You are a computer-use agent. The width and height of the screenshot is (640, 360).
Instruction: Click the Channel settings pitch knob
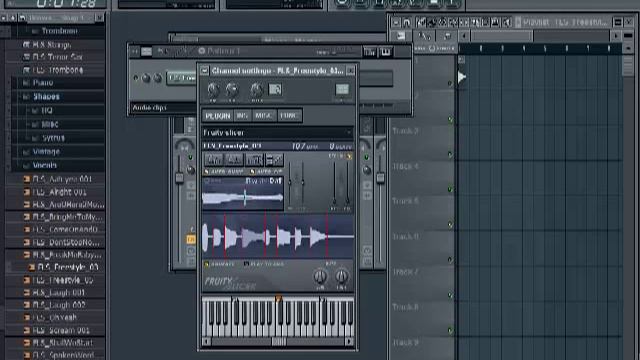click(x=257, y=89)
